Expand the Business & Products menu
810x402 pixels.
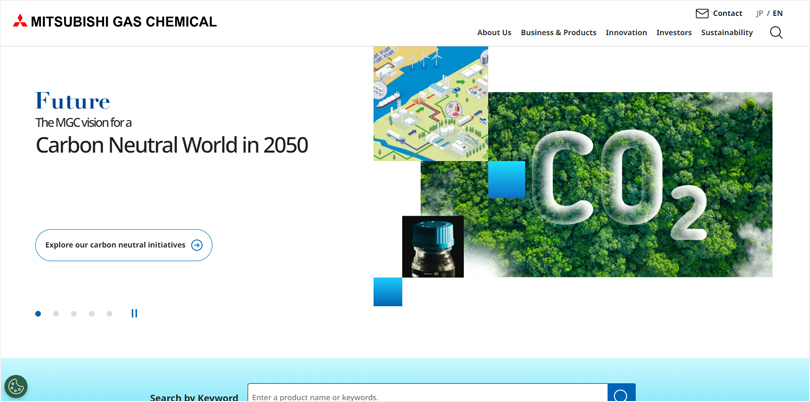coord(558,33)
